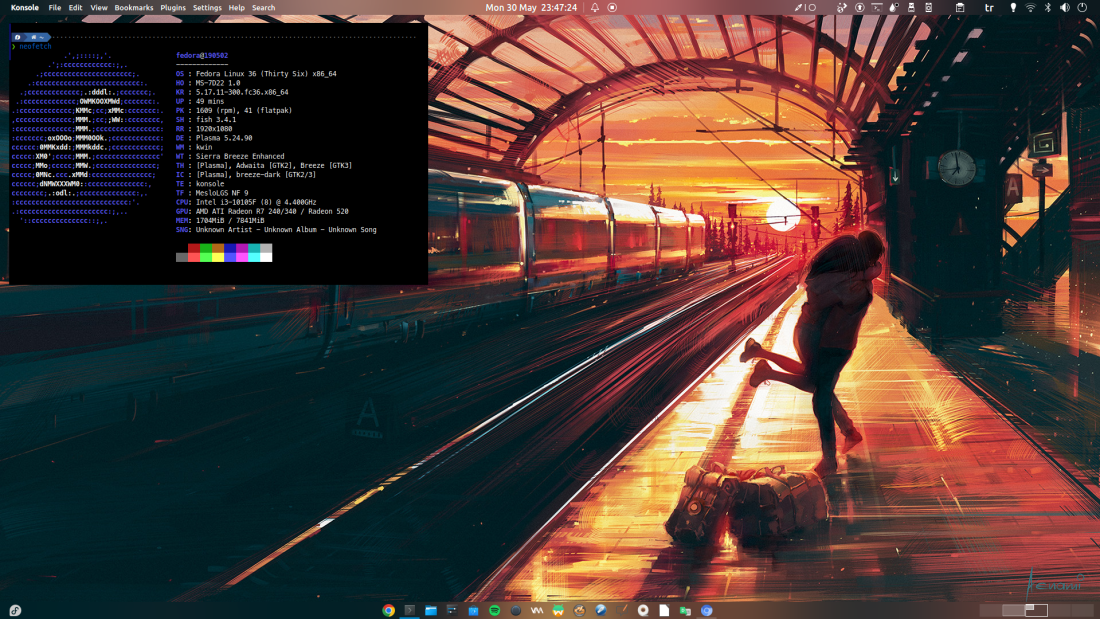Screen dimensions: 1100x619
Task: Open the Wi-Fi network icon
Action: (1031, 8)
